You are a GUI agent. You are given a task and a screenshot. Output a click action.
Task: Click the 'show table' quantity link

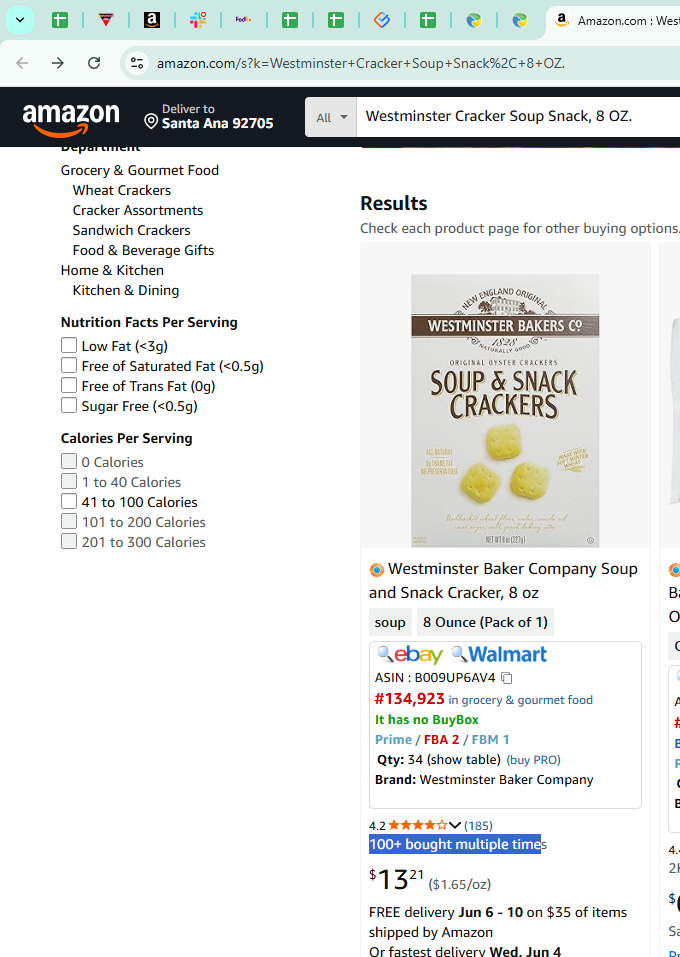[x=464, y=760]
